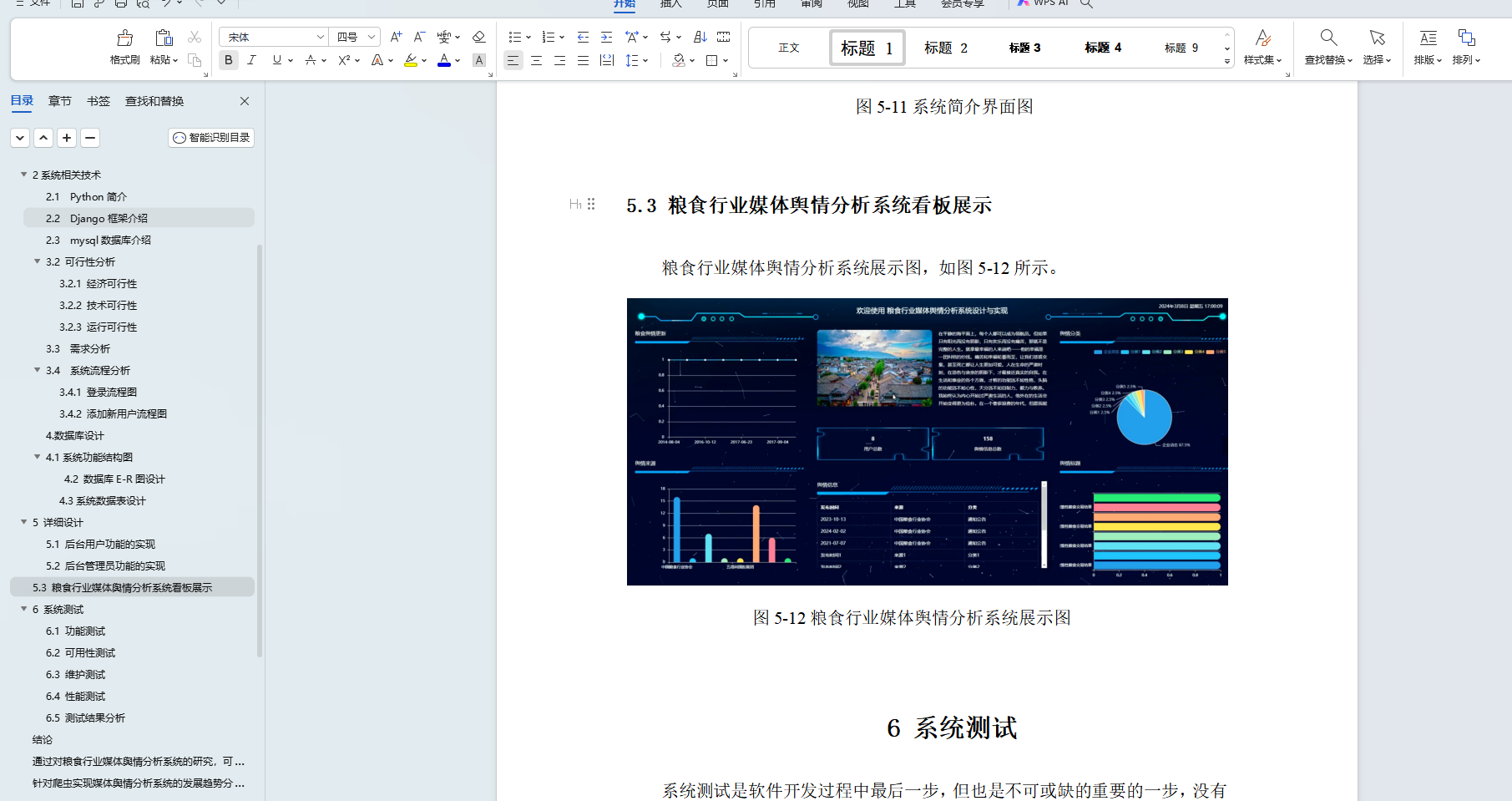The width and height of the screenshot is (1512, 801).
Task: Toggle left alignment button
Action: pos(513,60)
